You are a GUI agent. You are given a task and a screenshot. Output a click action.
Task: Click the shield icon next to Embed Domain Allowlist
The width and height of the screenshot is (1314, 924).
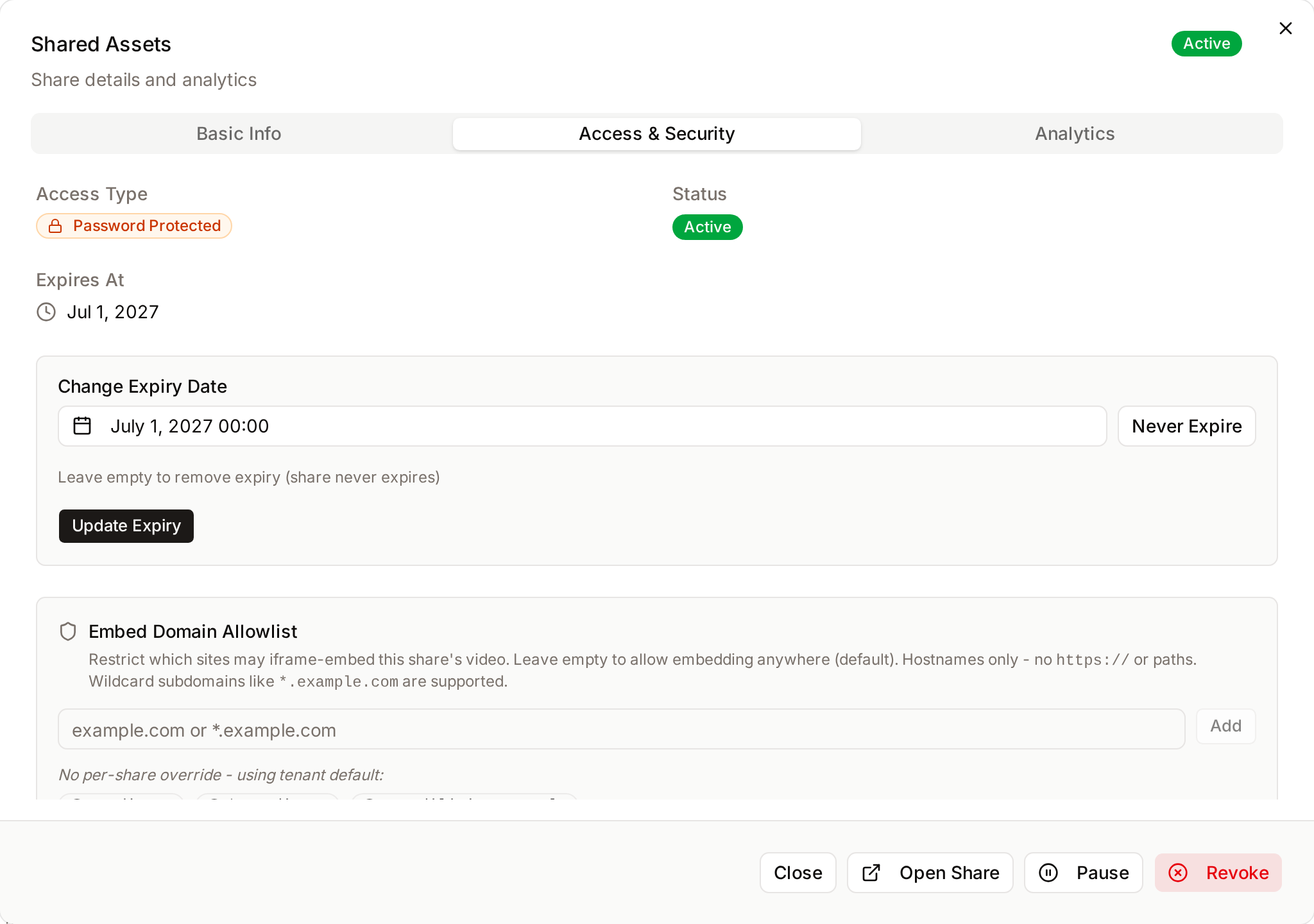tap(68, 631)
